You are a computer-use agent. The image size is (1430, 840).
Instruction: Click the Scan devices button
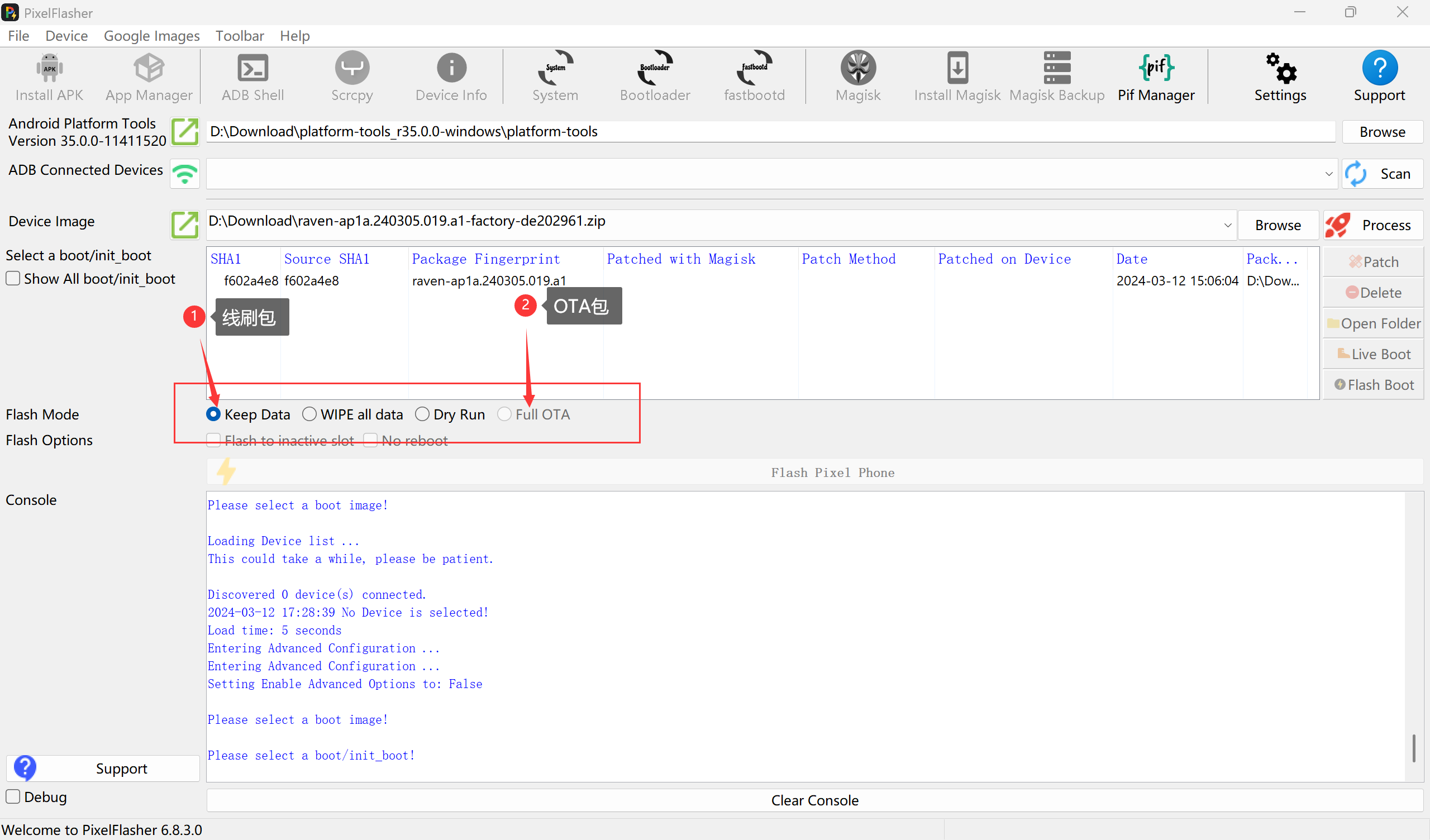pos(1383,174)
